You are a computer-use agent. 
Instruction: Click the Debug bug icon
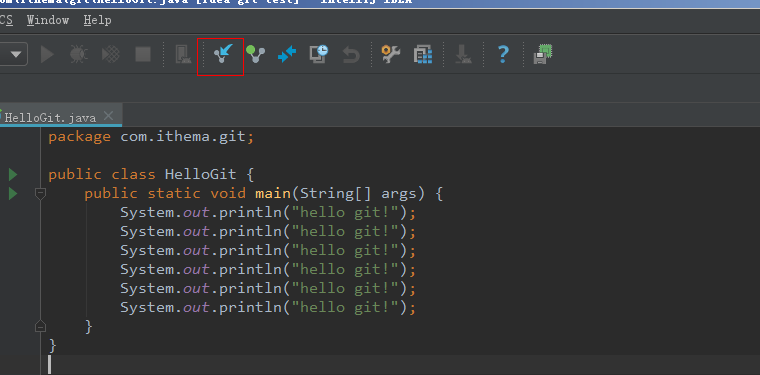pos(79,54)
